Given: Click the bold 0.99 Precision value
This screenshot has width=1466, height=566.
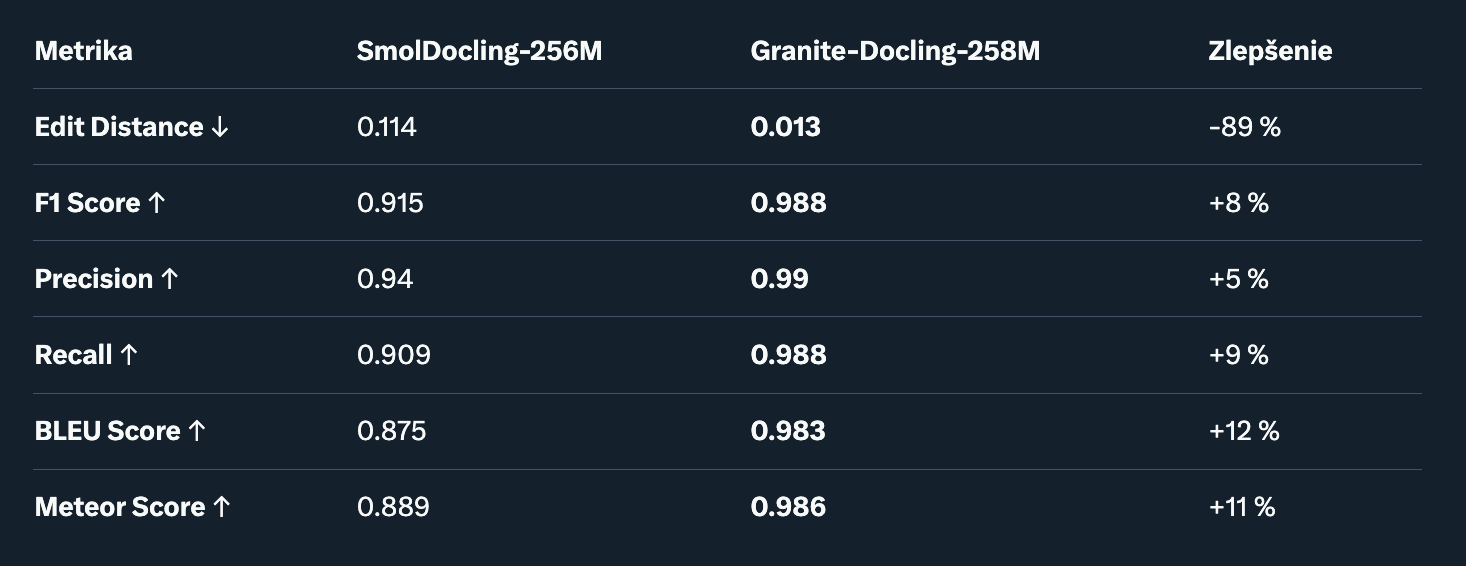Looking at the screenshot, I should click(x=779, y=279).
